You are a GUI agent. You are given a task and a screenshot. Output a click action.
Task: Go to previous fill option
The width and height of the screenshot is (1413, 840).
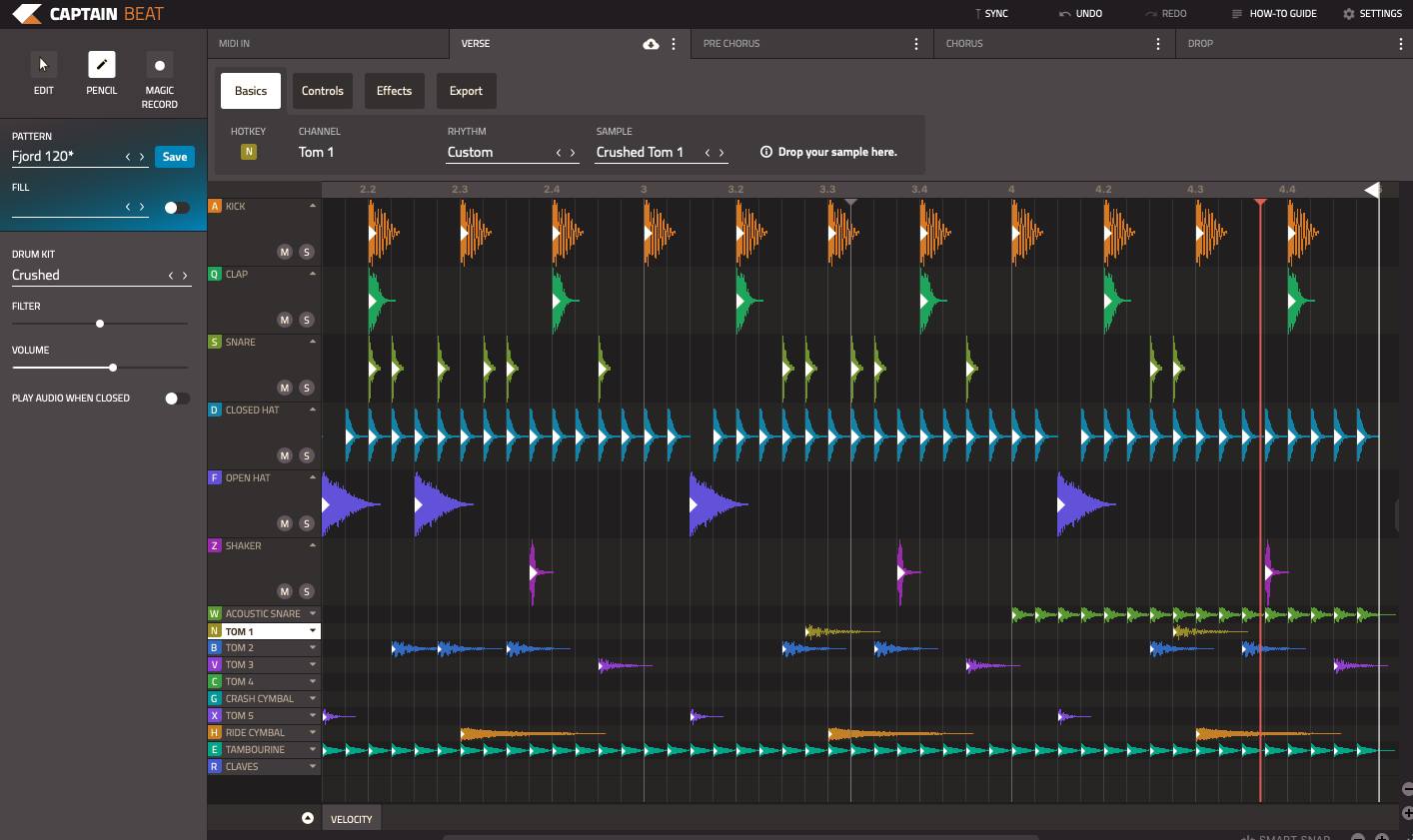(128, 207)
